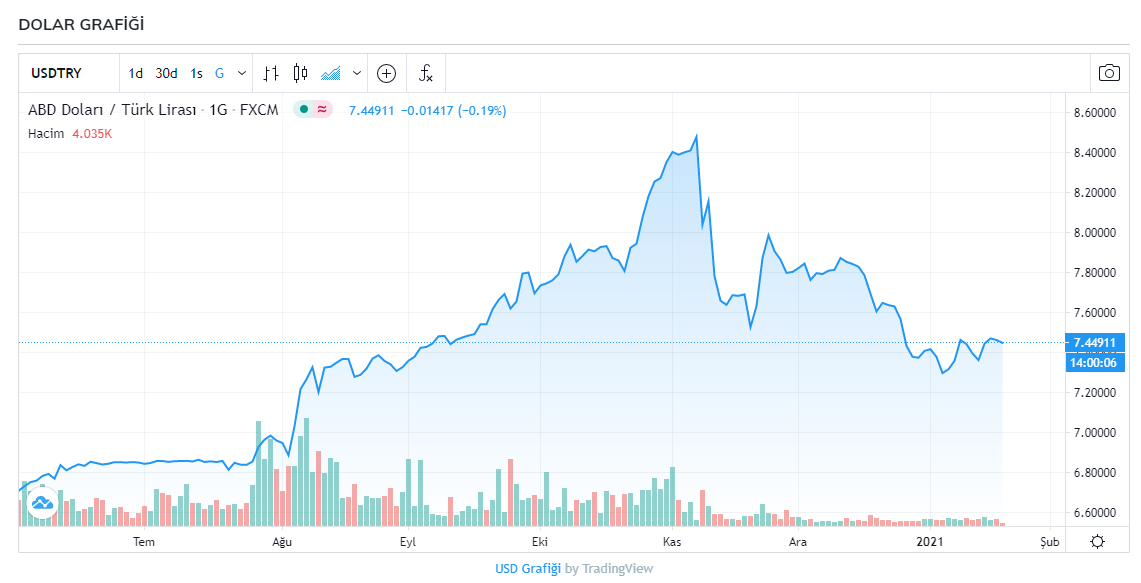Click the 7.44911 current price label

1096,342
